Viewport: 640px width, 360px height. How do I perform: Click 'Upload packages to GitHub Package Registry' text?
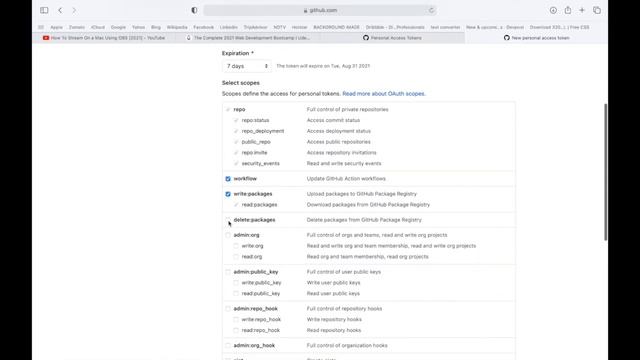(x=362, y=194)
